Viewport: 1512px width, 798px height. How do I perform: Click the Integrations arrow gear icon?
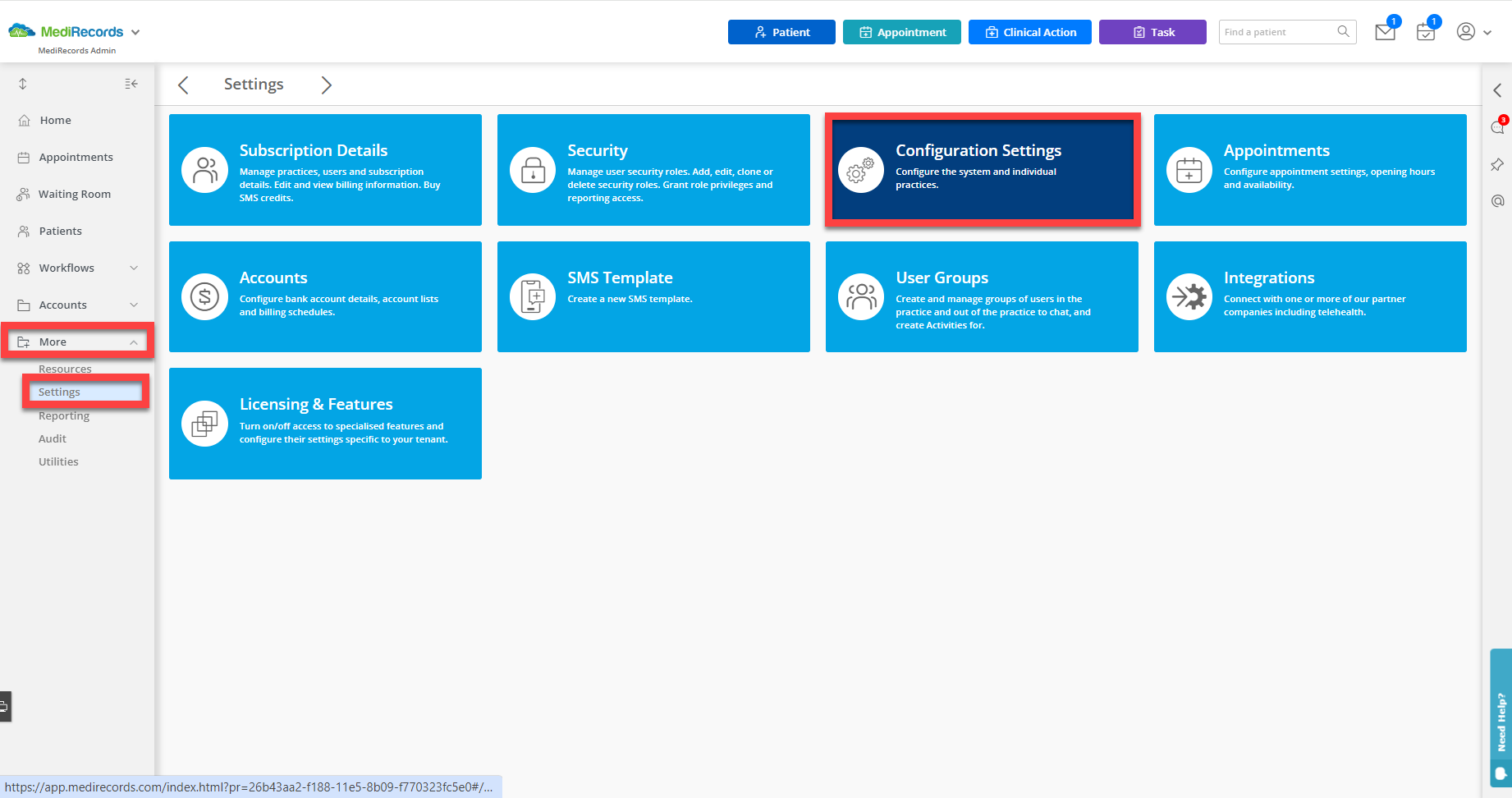(1189, 296)
